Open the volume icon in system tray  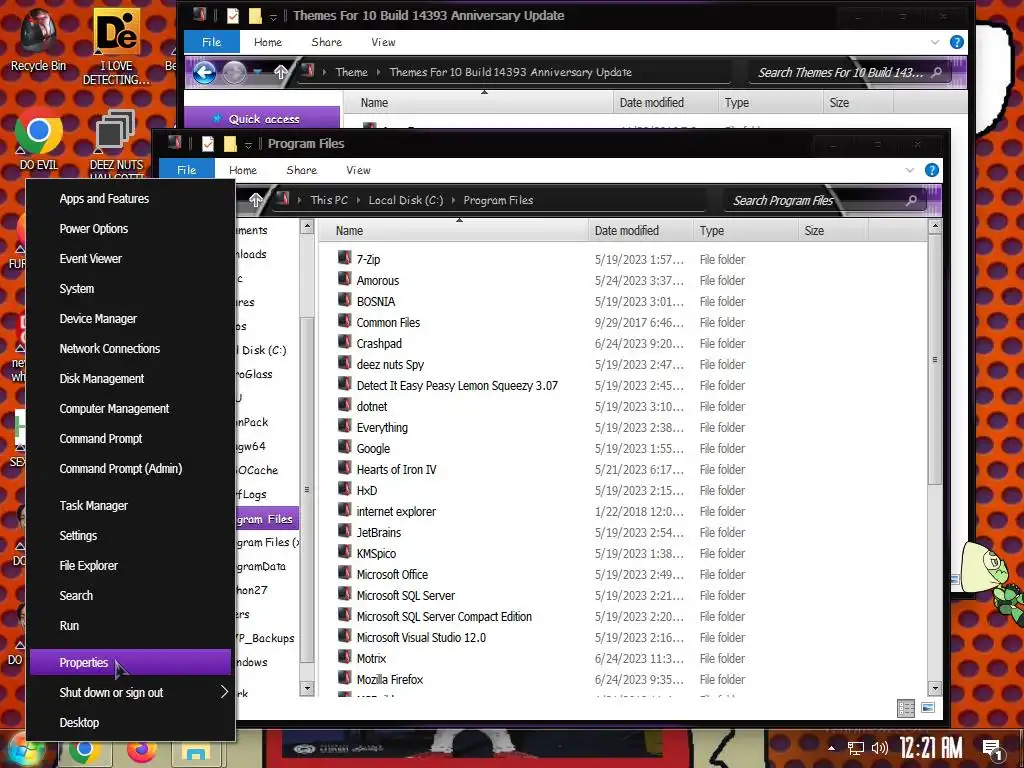click(880, 748)
